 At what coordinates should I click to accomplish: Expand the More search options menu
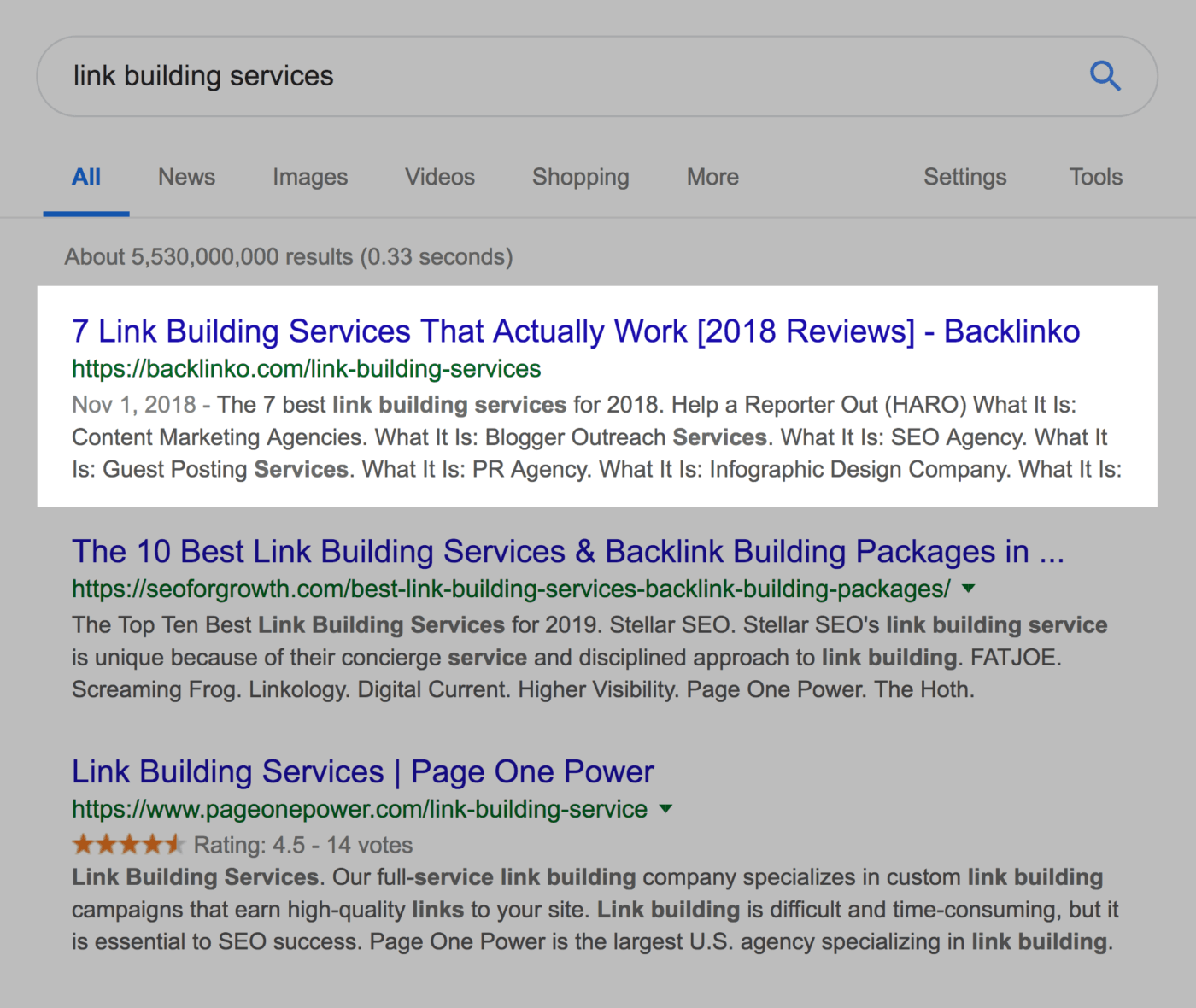pyautogui.click(x=712, y=177)
